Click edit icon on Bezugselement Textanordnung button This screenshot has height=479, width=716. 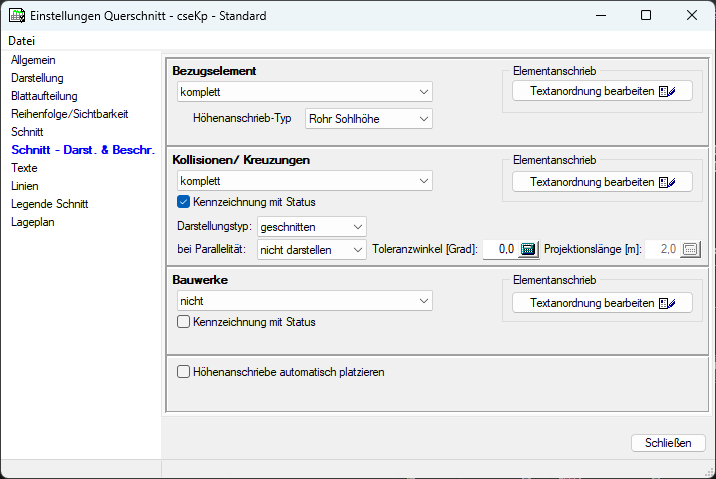tap(668, 91)
